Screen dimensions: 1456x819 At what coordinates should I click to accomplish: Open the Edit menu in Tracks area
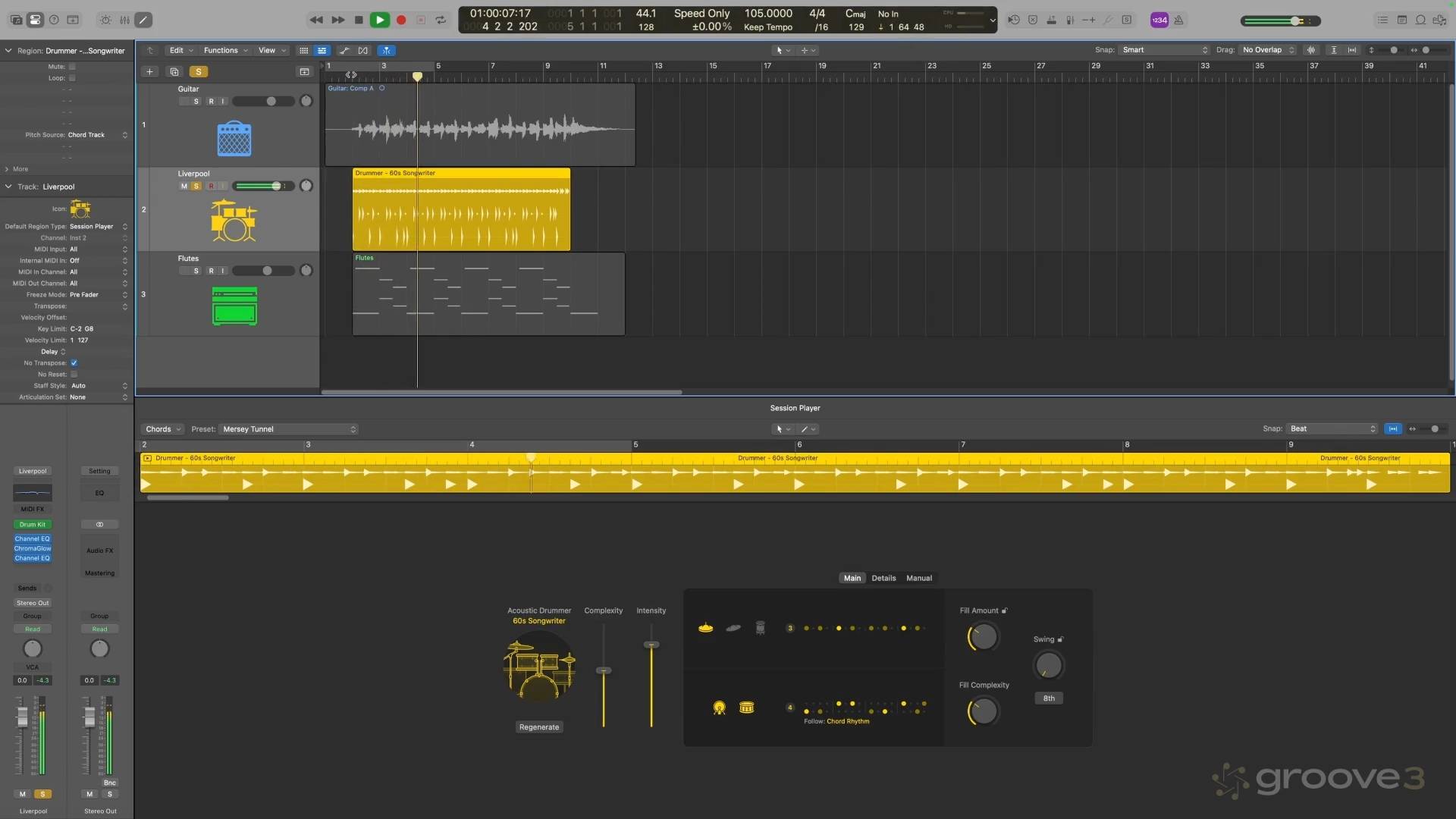180,50
